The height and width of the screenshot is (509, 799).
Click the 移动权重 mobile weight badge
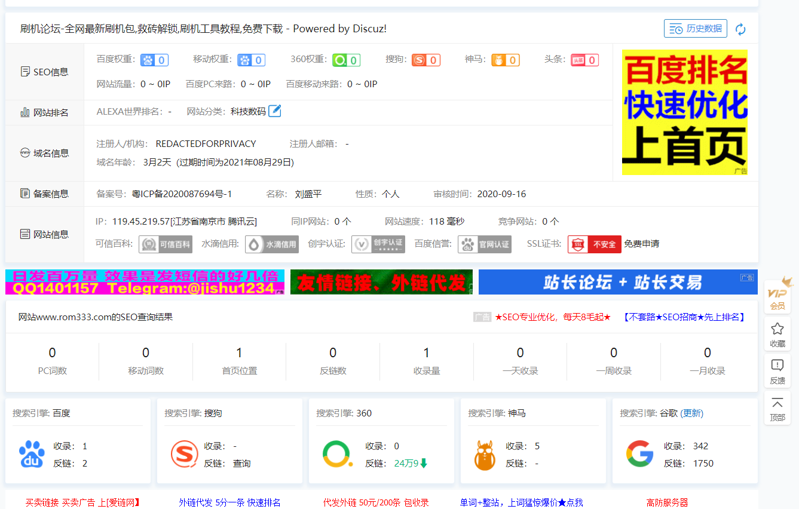click(251, 60)
